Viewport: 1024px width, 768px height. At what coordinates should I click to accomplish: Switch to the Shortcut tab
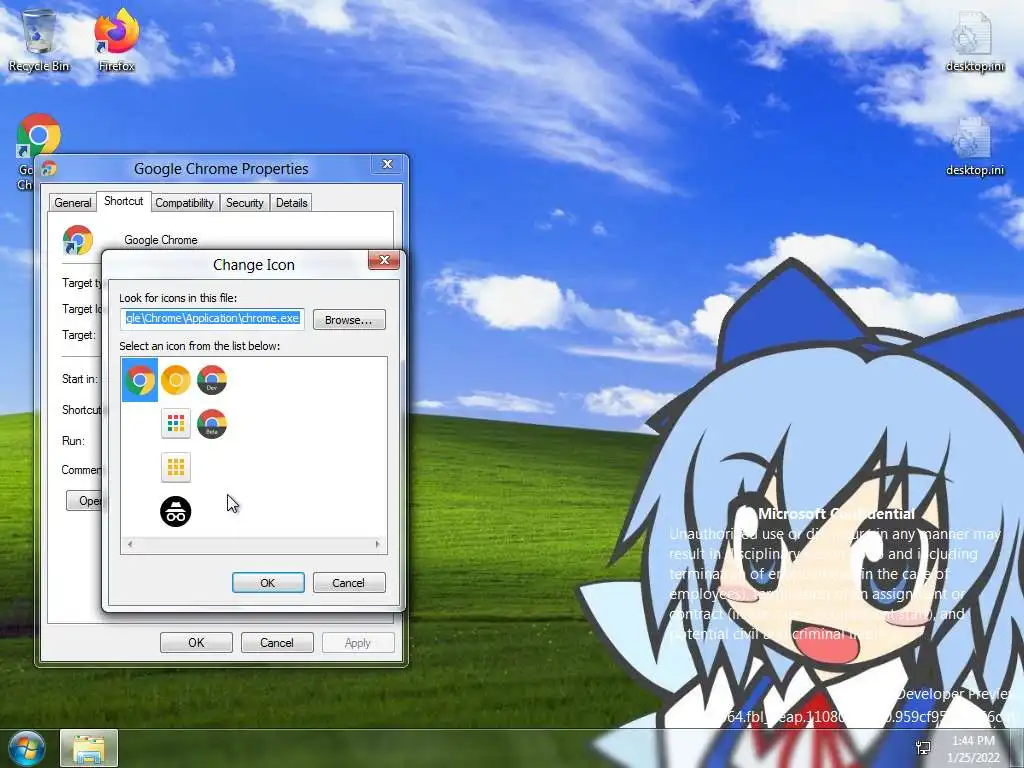click(123, 201)
